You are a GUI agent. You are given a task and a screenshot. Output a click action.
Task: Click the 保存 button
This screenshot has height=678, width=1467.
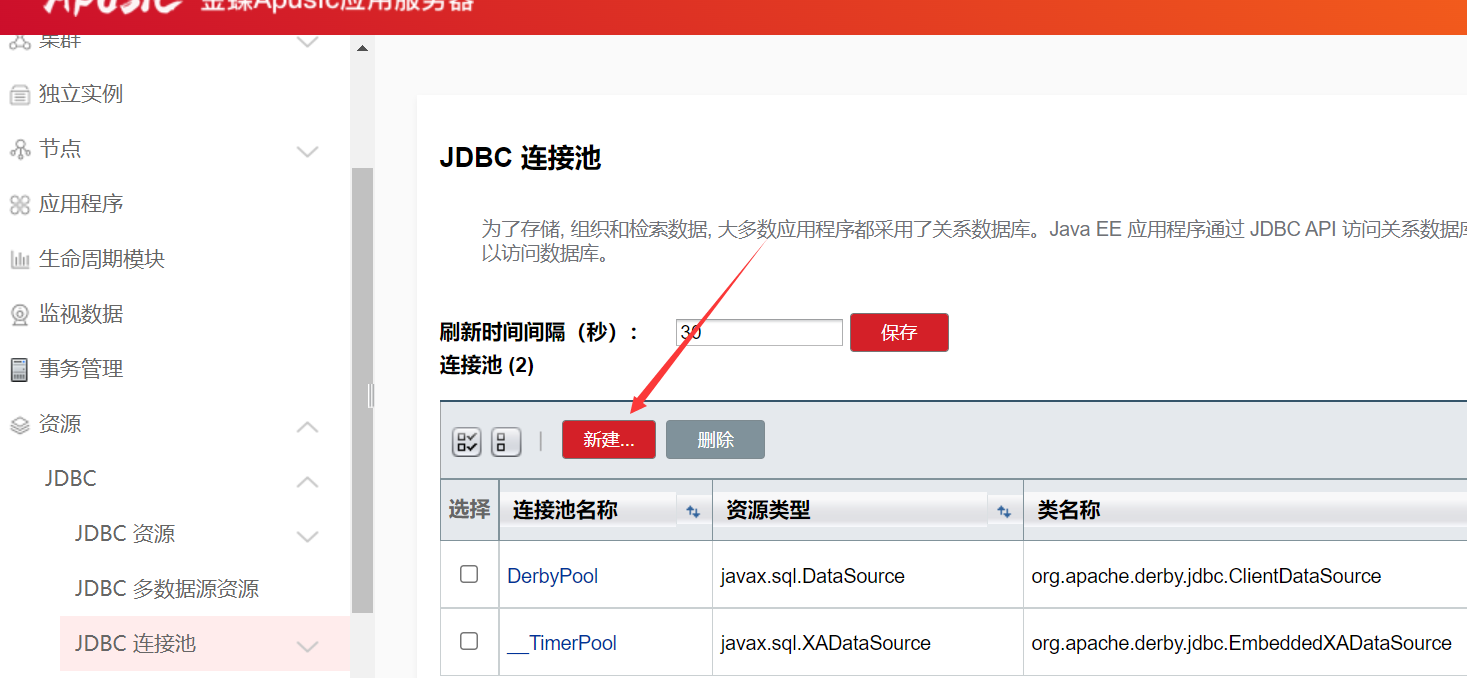click(899, 333)
